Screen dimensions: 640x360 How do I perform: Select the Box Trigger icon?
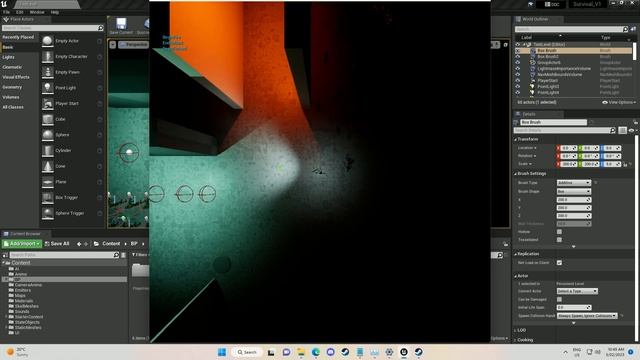point(48,198)
